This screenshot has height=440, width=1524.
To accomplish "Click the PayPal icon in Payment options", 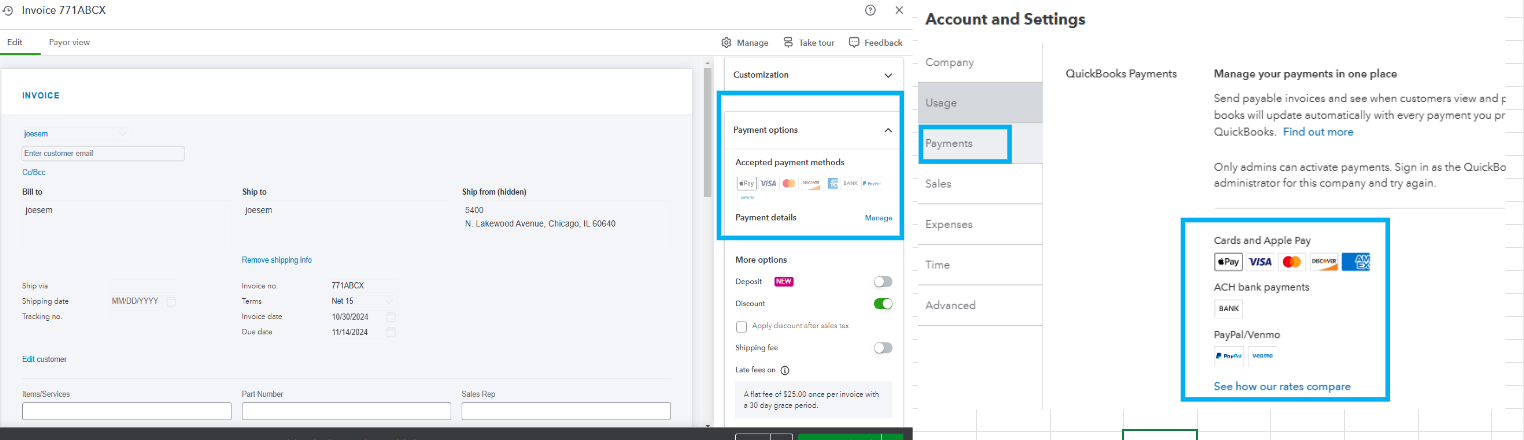I will pyautogui.click(x=871, y=184).
